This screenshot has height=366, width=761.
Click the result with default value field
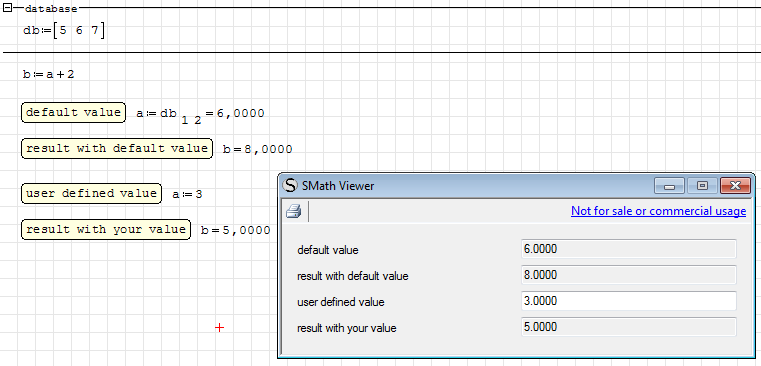[x=629, y=275]
